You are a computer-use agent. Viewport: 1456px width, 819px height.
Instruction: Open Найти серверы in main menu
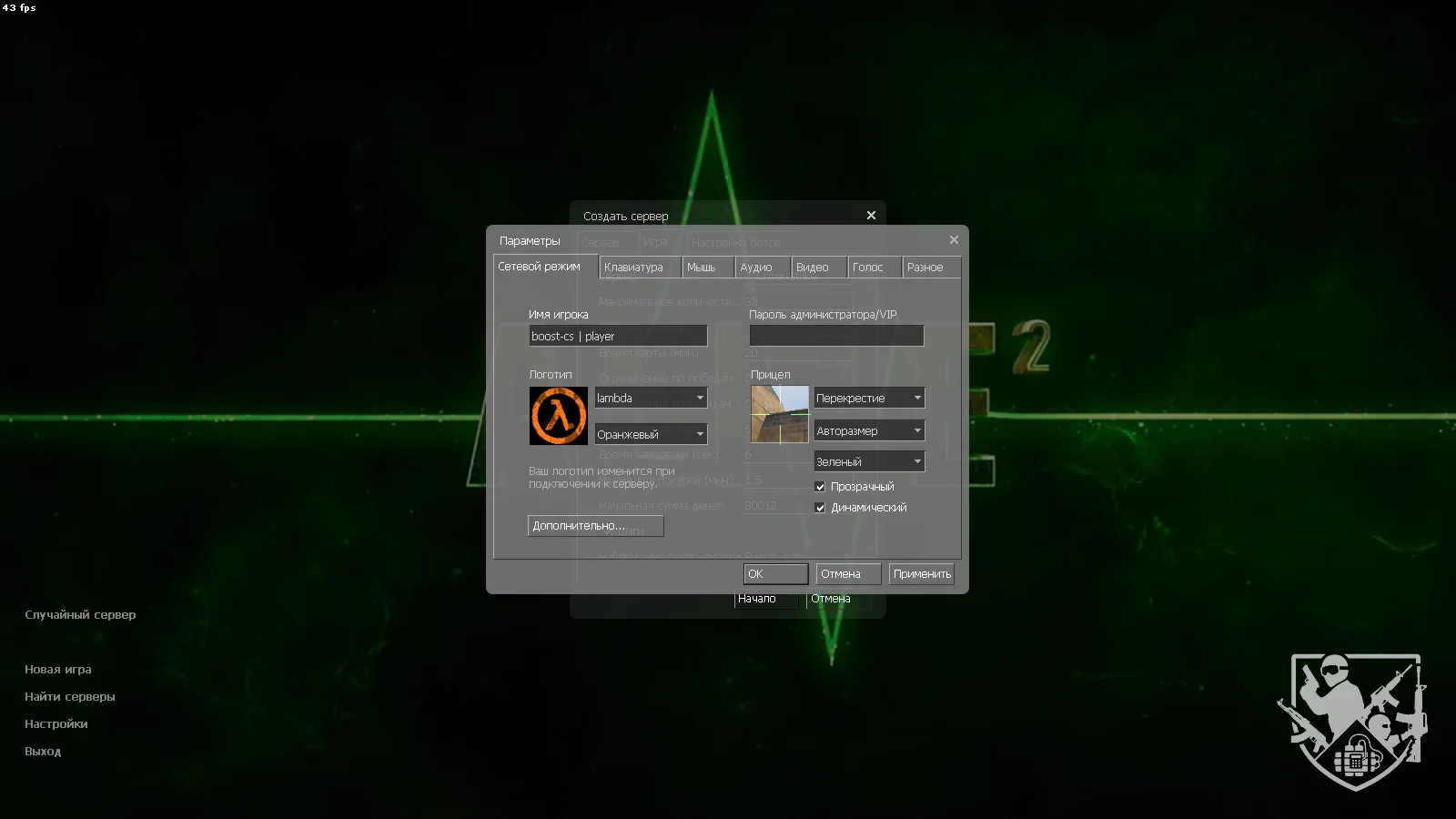[70, 697]
